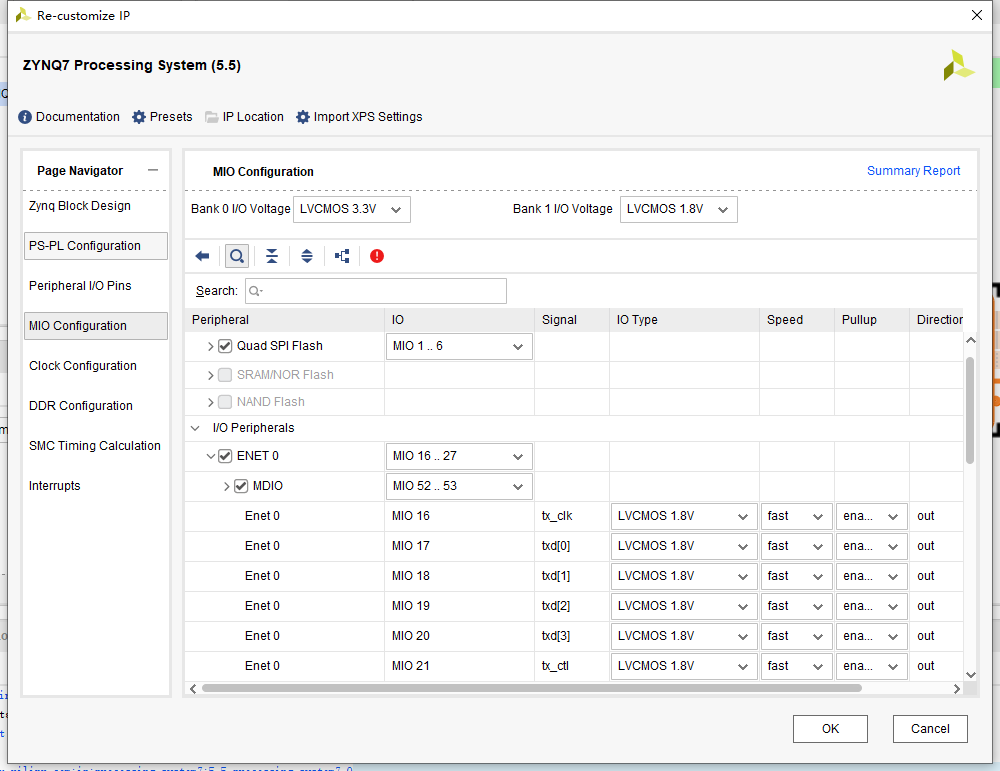Open the Summary Report link
Screen dimensions: 1000x771
pos(913,171)
